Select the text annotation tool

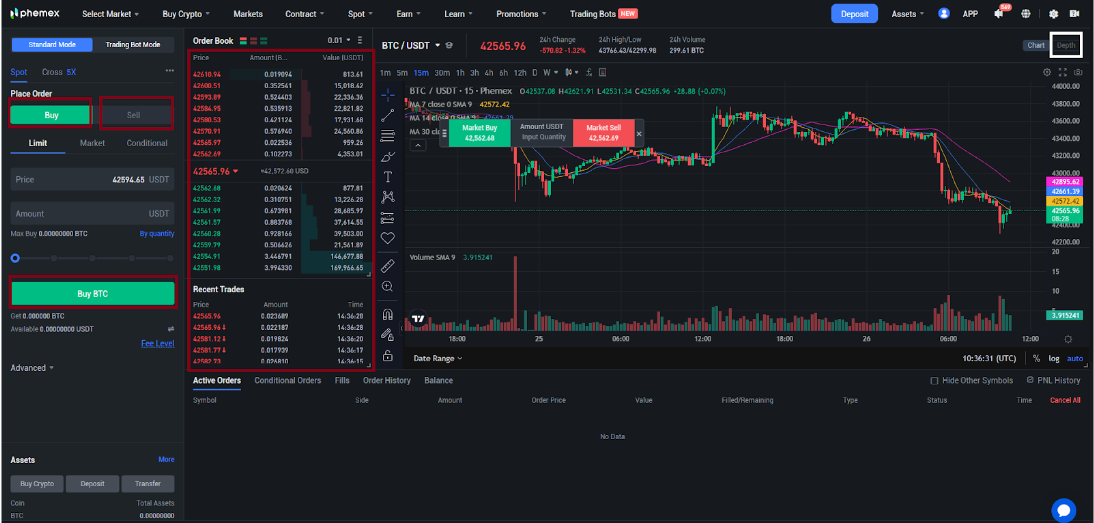pos(388,176)
